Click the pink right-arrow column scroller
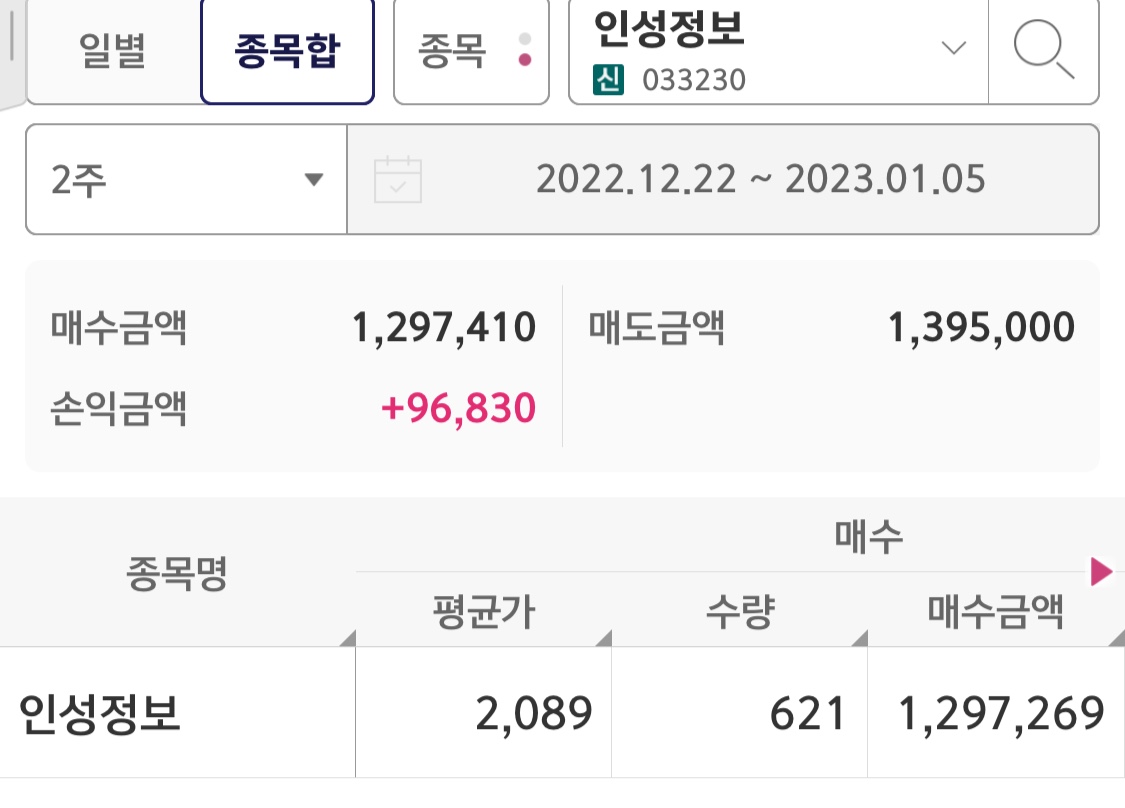Viewport: 1125px width, 808px height. pos(1101,572)
